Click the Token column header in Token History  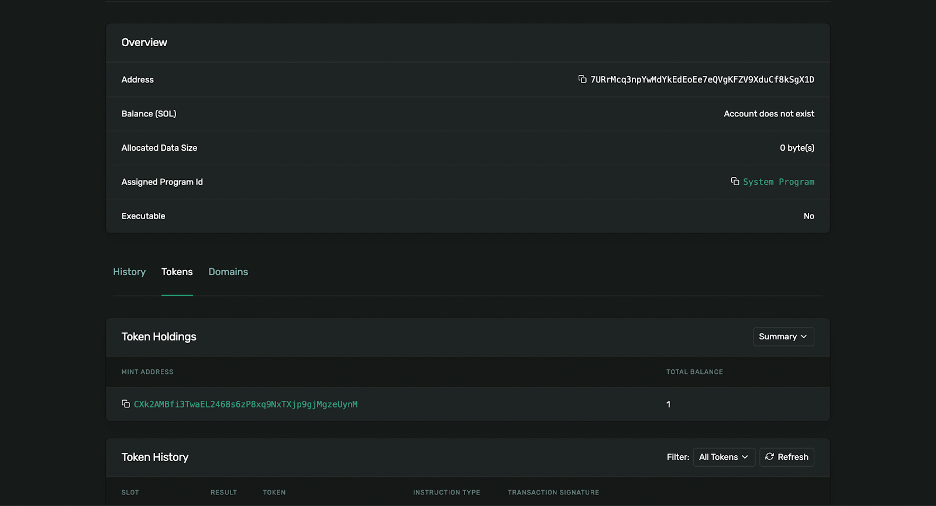tap(274, 492)
